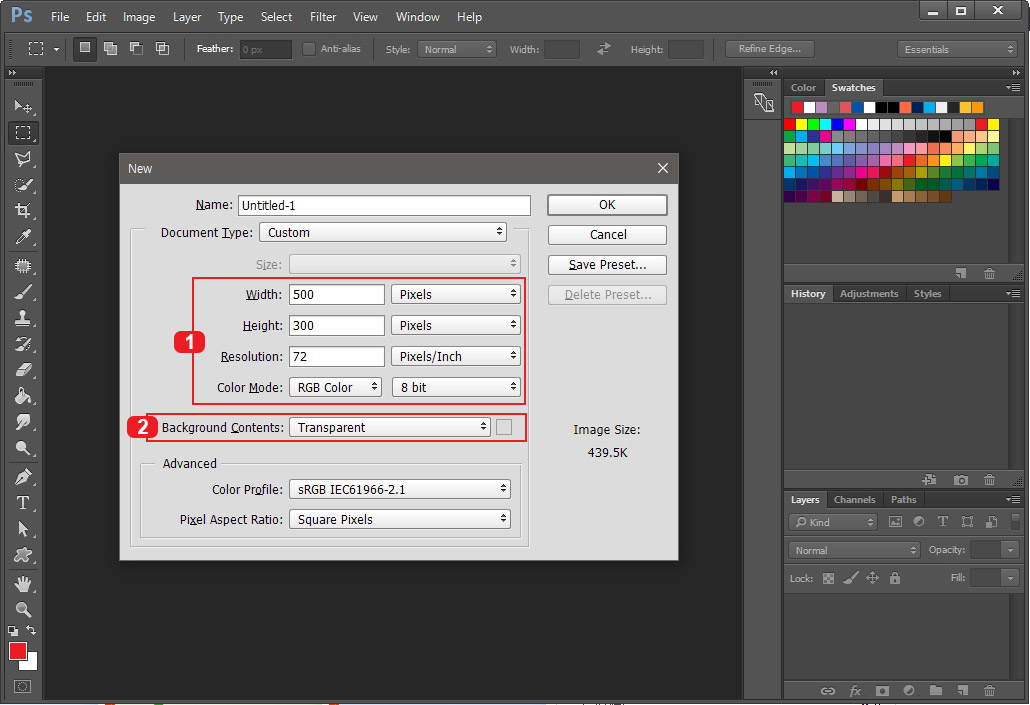This screenshot has width=1030, height=705.
Task: Toggle Lock image pixels
Action: [x=851, y=578]
